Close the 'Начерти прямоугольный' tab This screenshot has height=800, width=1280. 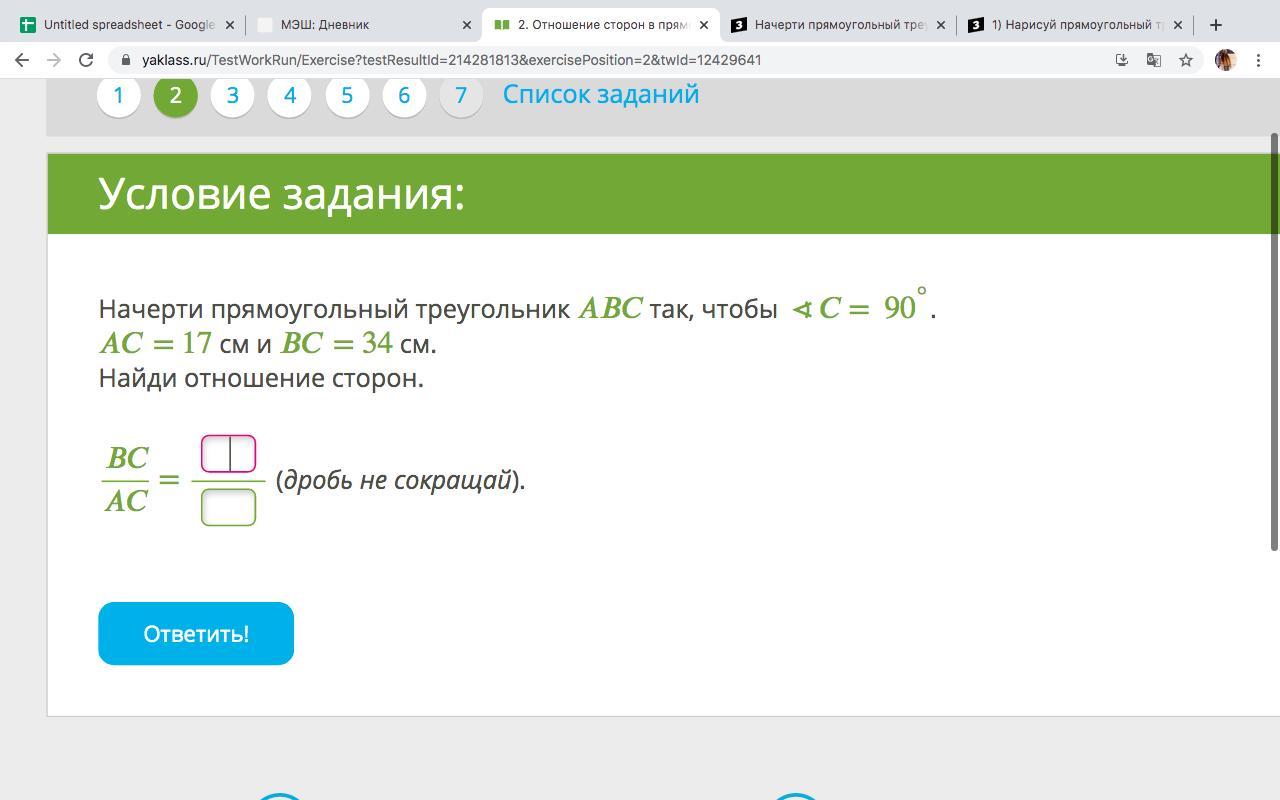pyautogui.click(x=940, y=25)
